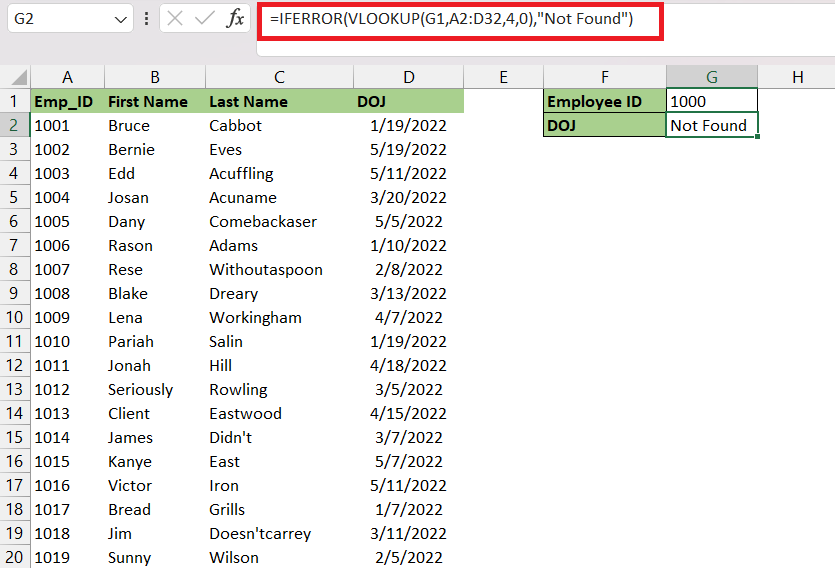Select row 20 header
This screenshot has height=568, width=835.
(15, 557)
